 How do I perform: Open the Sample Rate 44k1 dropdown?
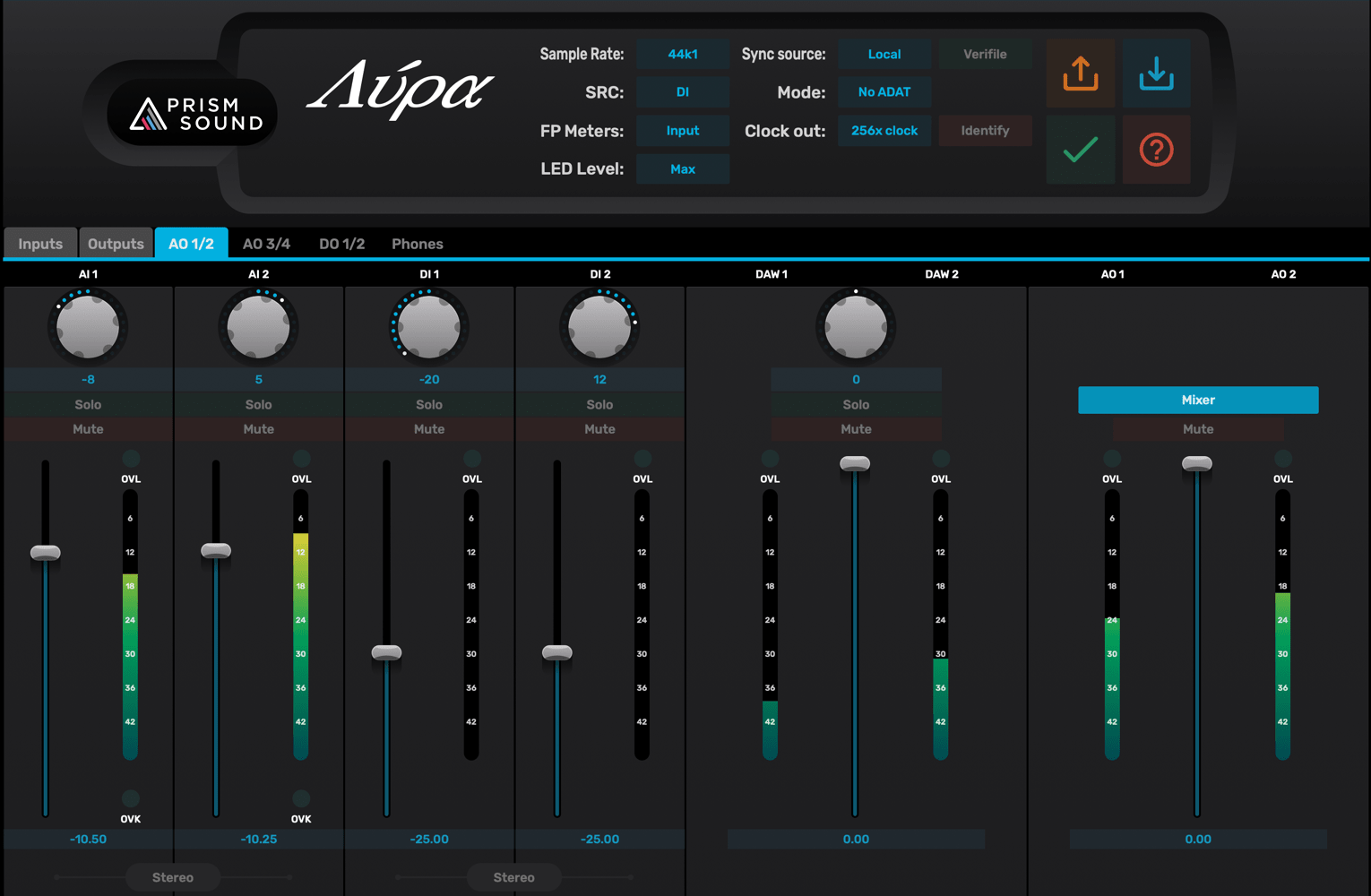[x=683, y=54]
